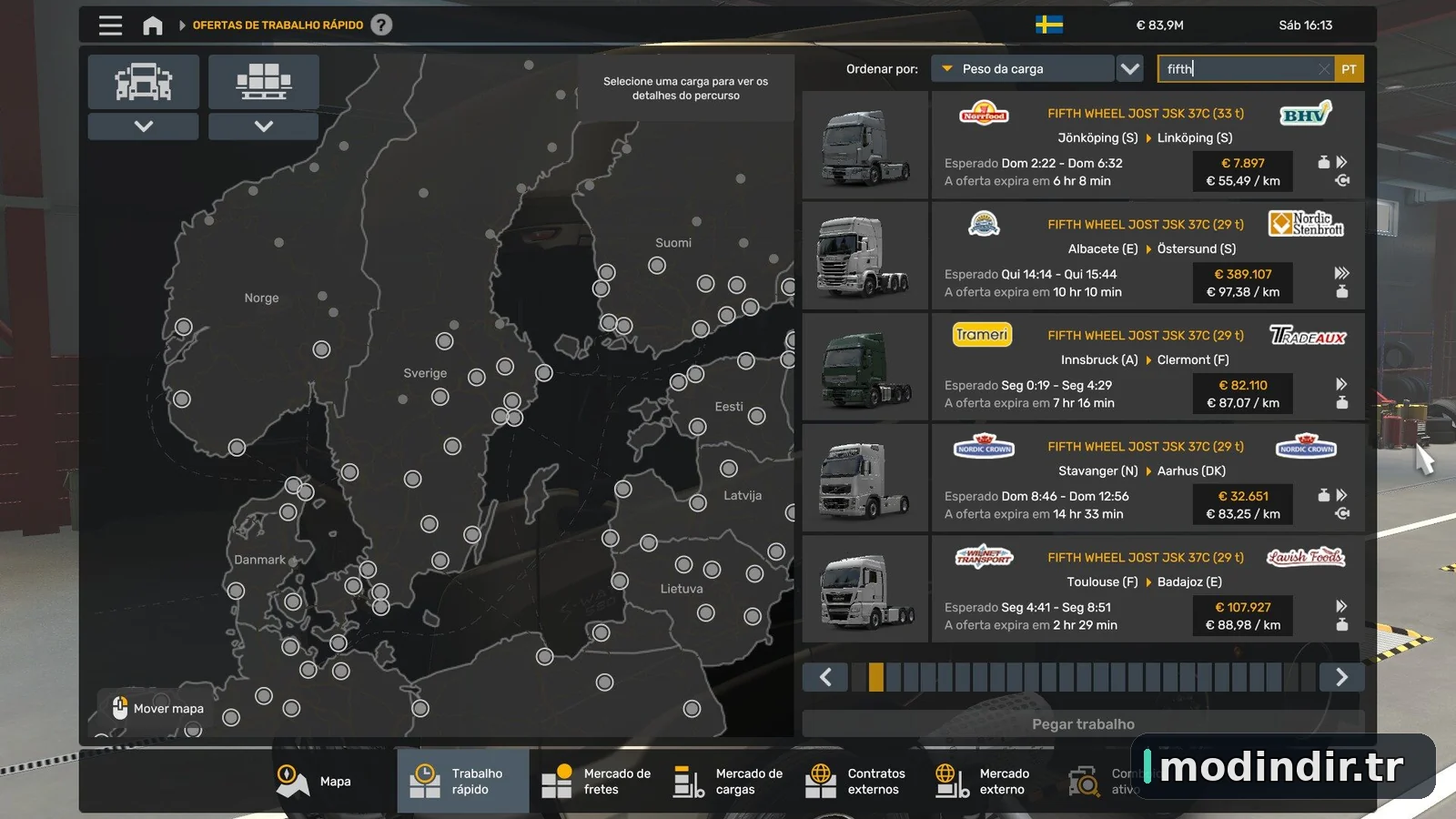Select the Swedish flag icon
1456x819 pixels.
coord(1049,25)
